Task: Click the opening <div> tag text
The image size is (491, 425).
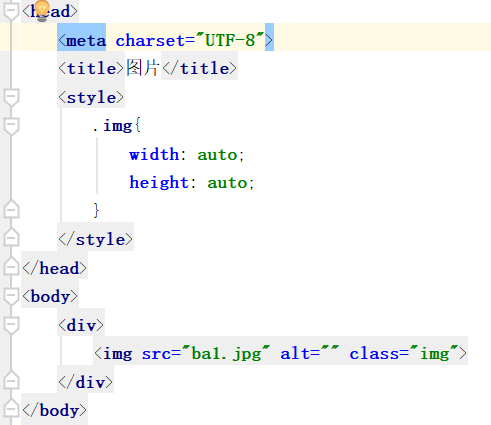Action: [x=81, y=325]
